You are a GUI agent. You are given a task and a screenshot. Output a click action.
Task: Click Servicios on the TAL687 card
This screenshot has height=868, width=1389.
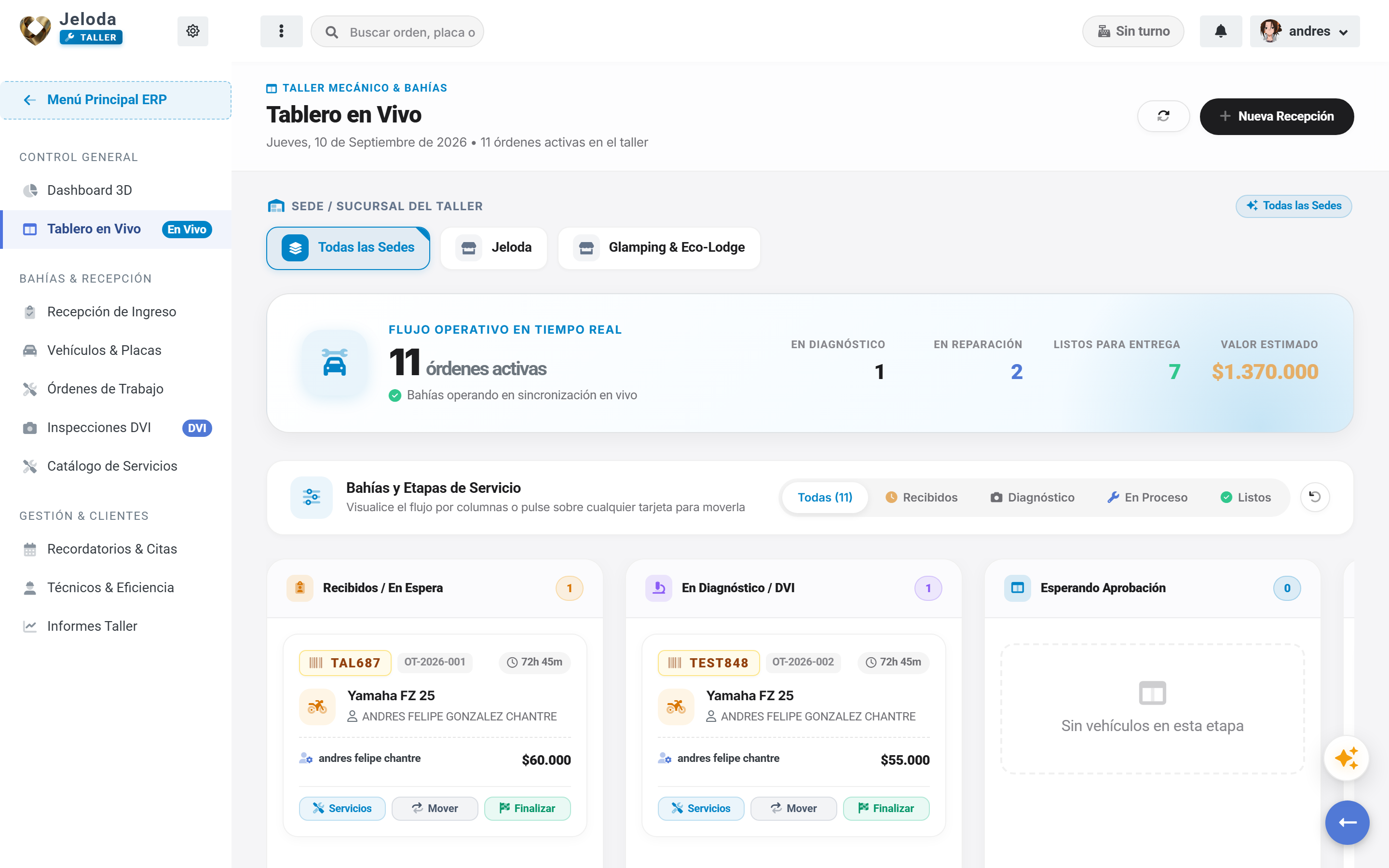[x=342, y=808]
